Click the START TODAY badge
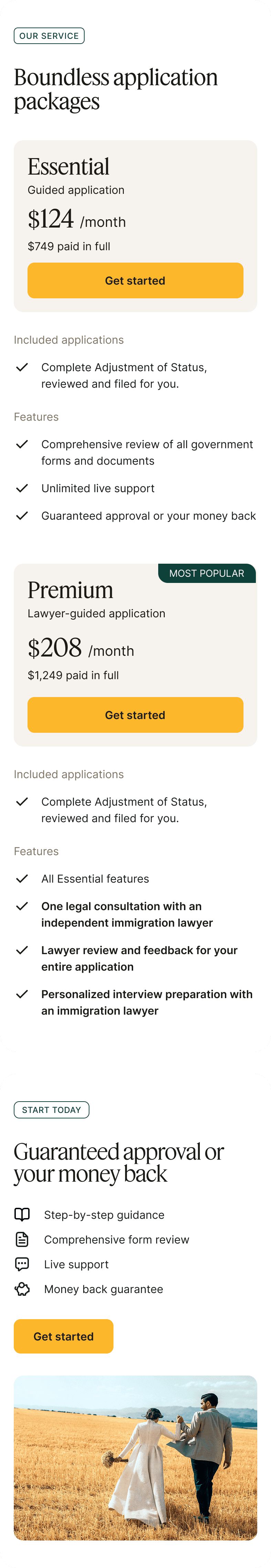271x1568 pixels. (51, 1109)
